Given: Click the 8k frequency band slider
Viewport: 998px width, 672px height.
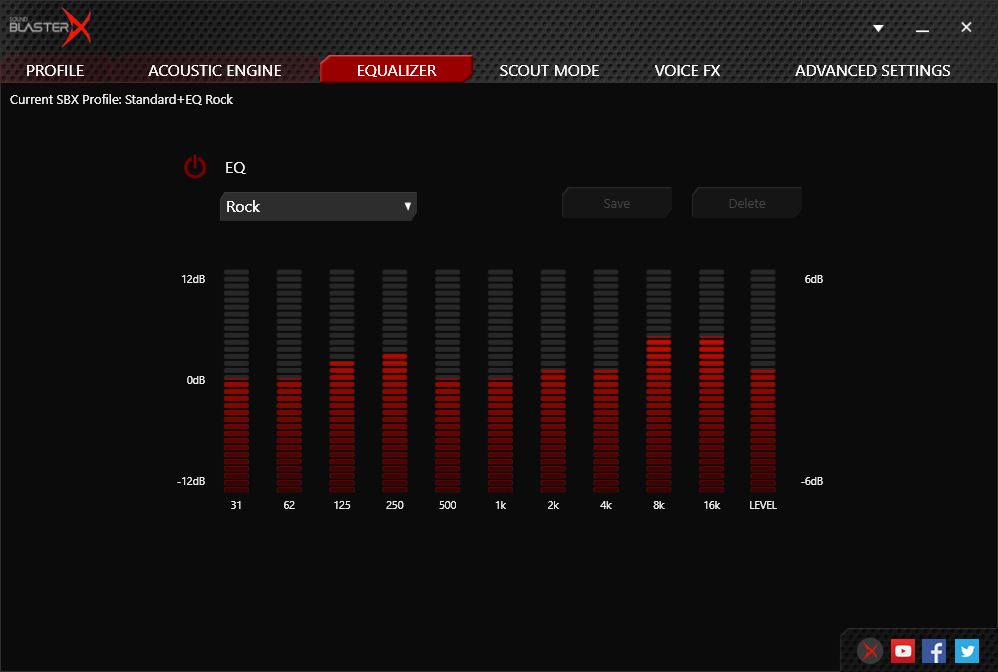Looking at the screenshot, I should click(x=659, y=380).
